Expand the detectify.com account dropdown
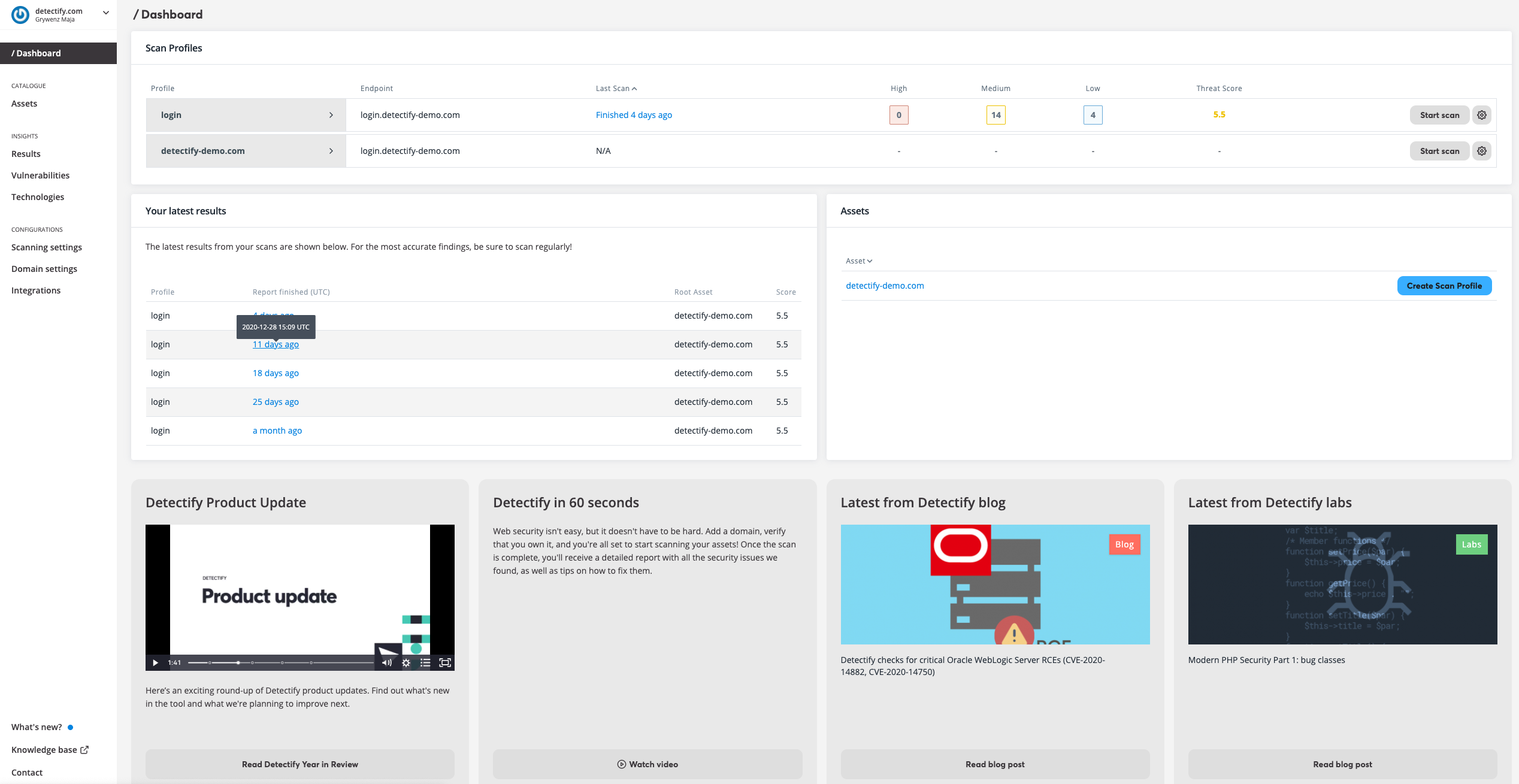 click(x=105, y=13)
